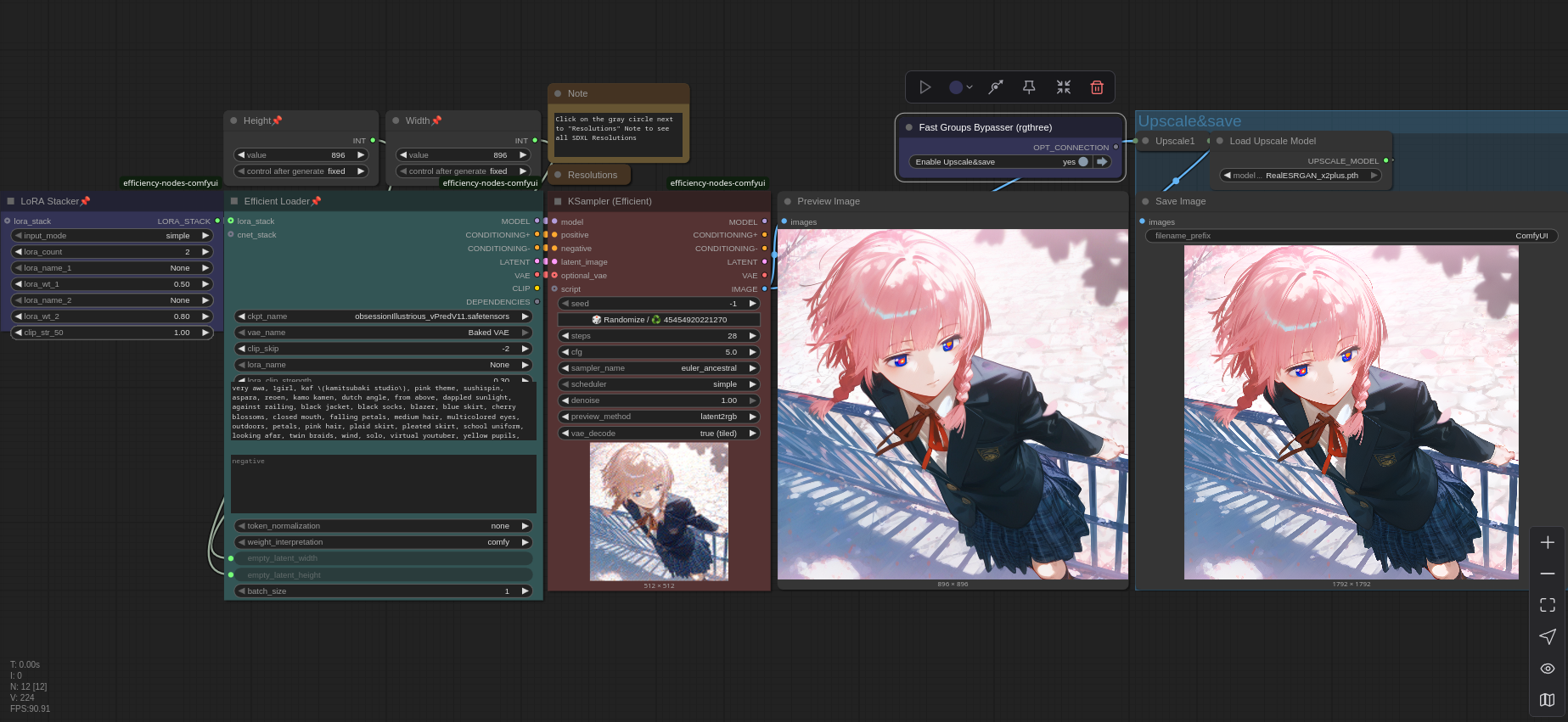Open the node color picker dot
Viewport: 1568px width, 722px height.
956,87
